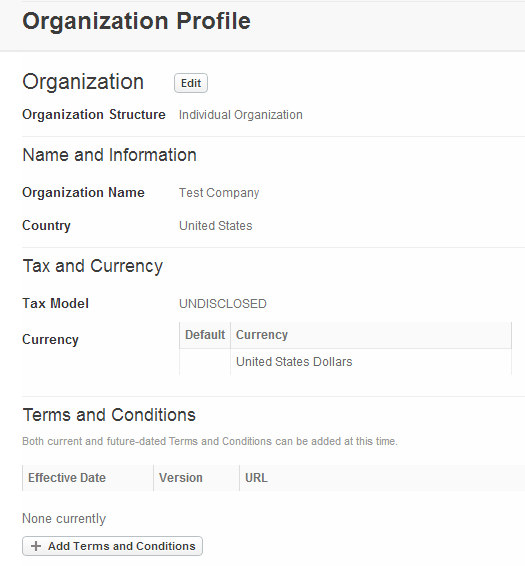Click the Organization Profile page title
The image size is (525, 566).
pos(136,21)
